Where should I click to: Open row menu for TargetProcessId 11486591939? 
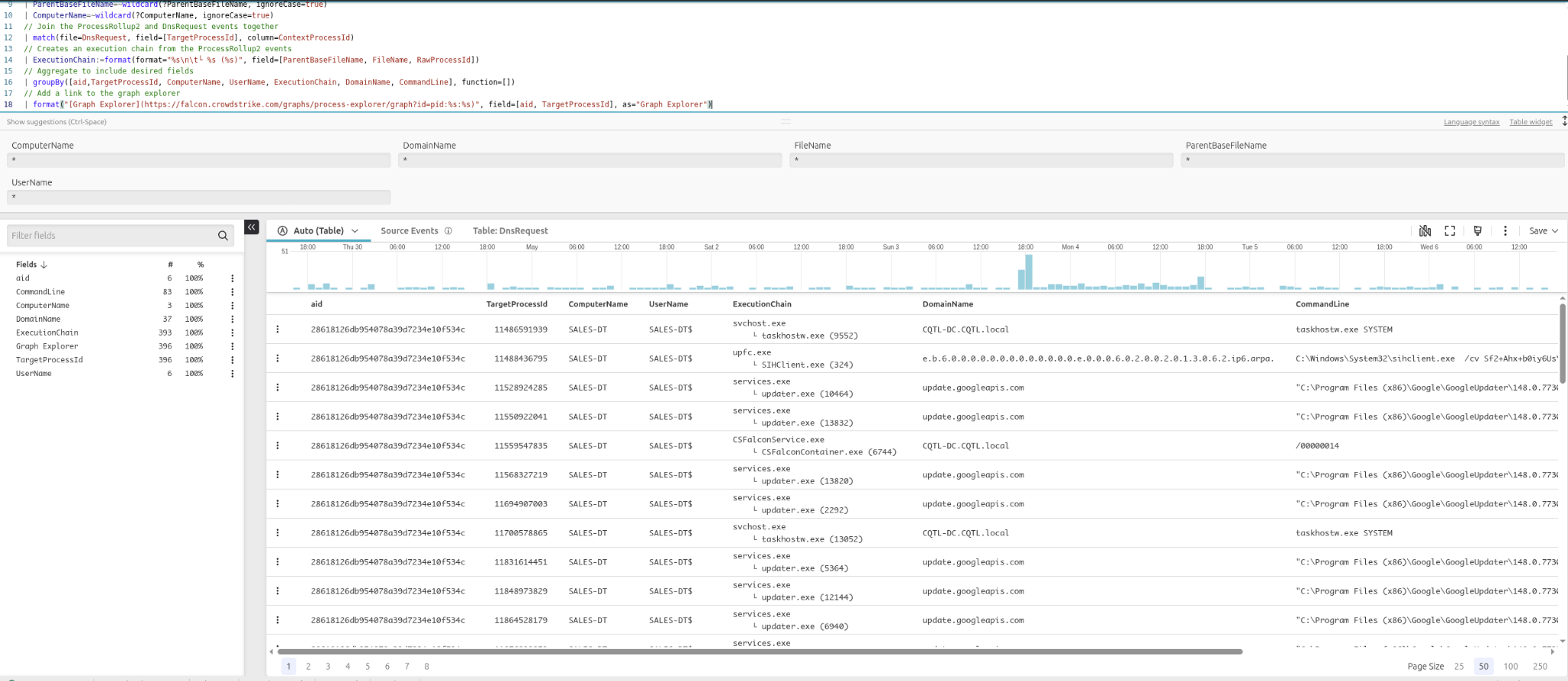[277, 329]
